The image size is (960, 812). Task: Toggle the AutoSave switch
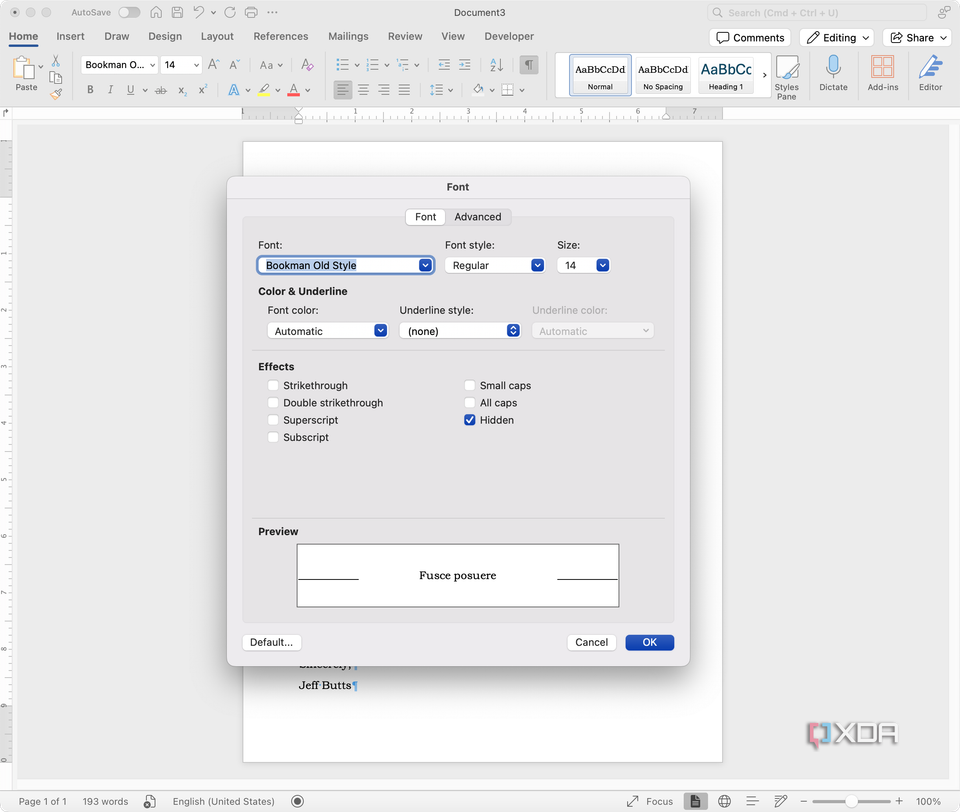click(129, 13)
